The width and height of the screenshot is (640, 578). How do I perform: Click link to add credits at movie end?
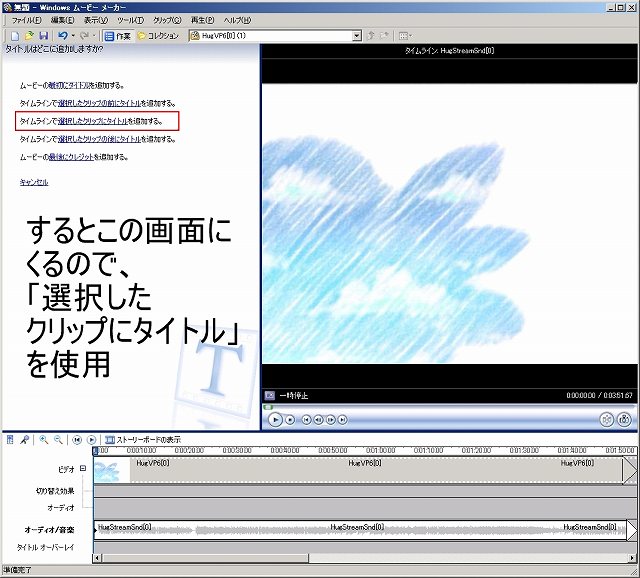71,157
